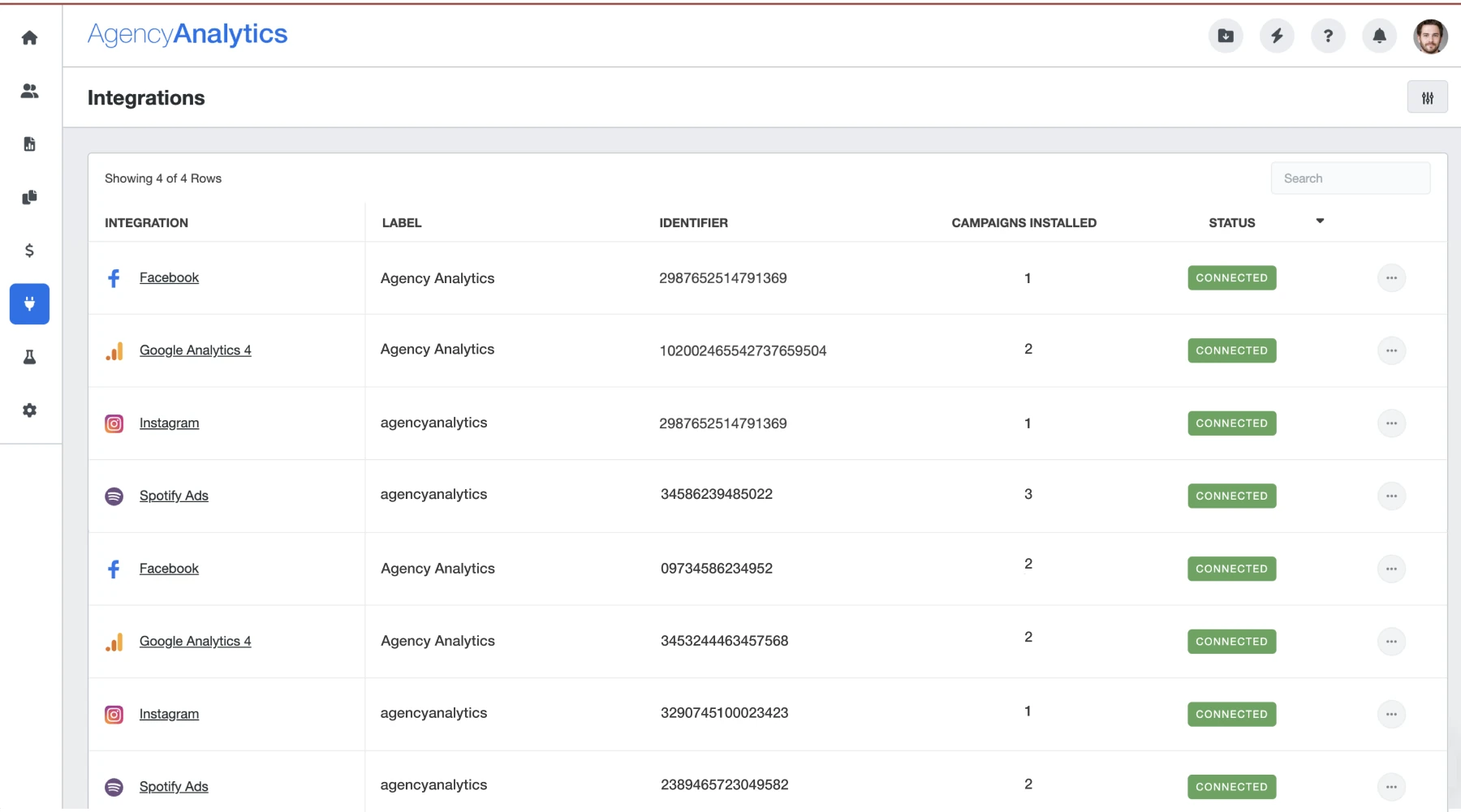Screen dimensions: 1461x812
Task: Click identifier 10200246554273765​9504 cell
Action: tap(743, 351)
